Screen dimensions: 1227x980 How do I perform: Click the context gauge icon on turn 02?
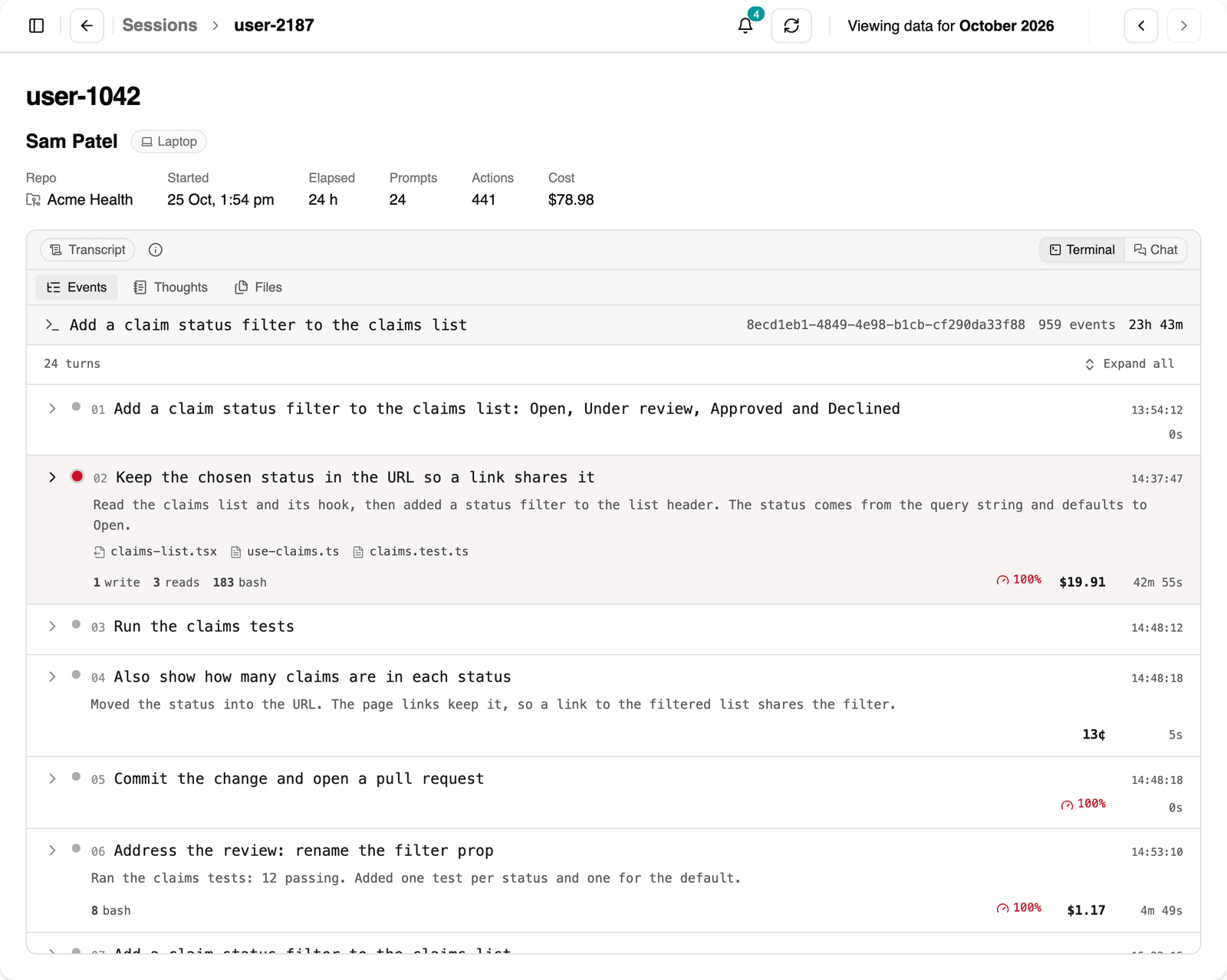[1002, 580]
